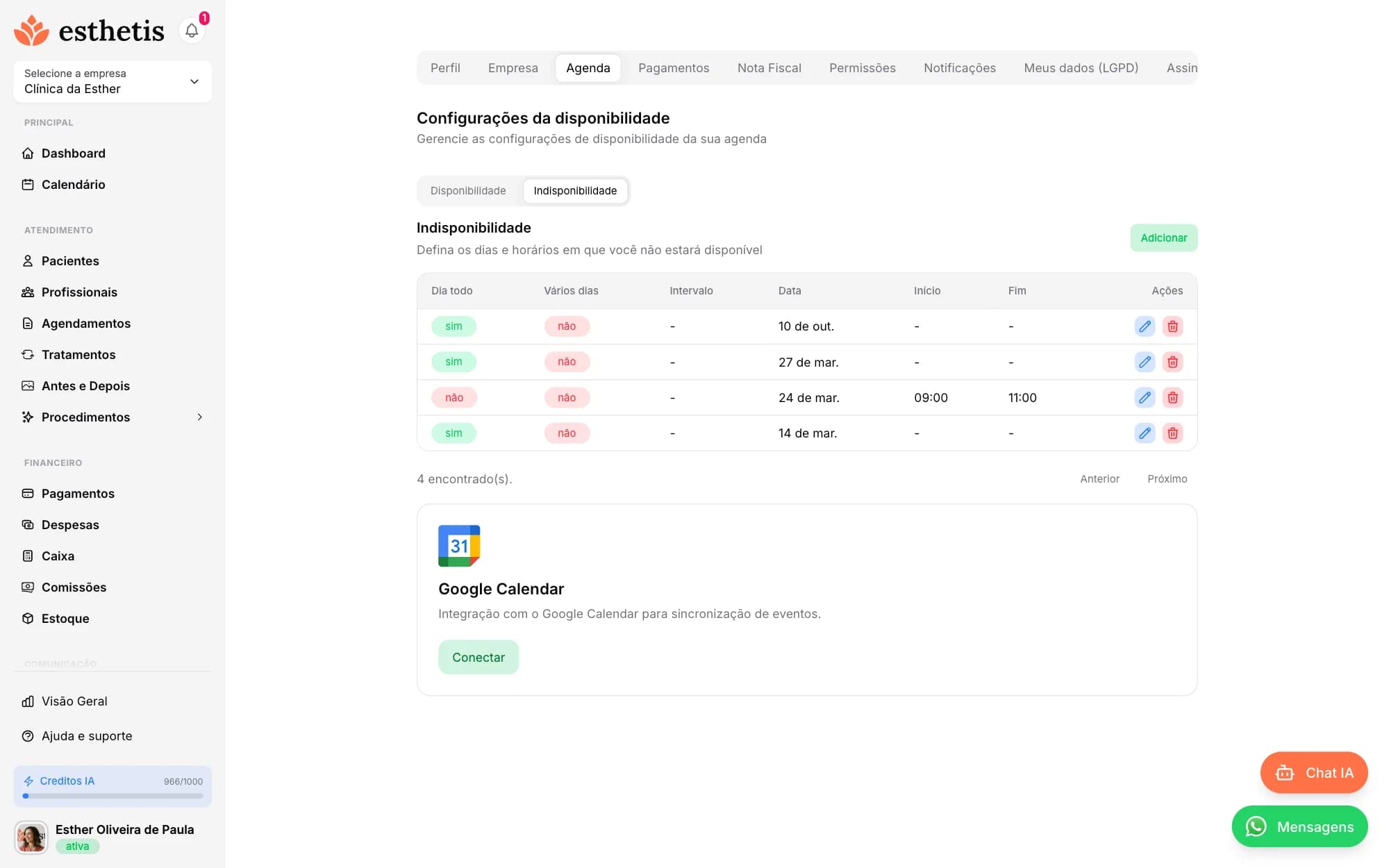Click the Google Calendar logo
This screenshot has height=868, width=1389.
(459, 546)
